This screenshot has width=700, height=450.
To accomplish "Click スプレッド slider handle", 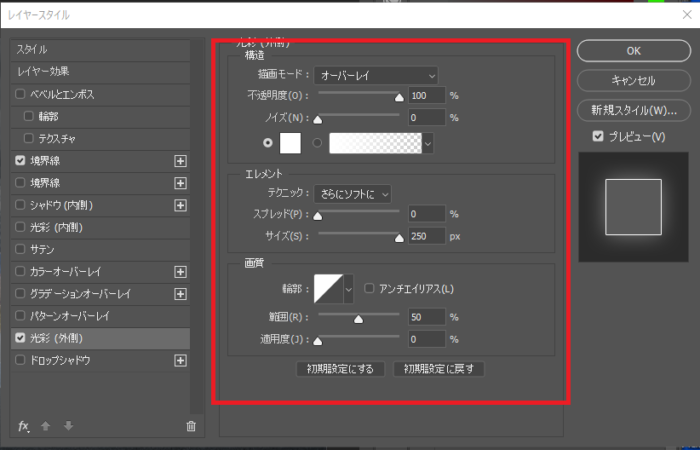I will point(317,216).
